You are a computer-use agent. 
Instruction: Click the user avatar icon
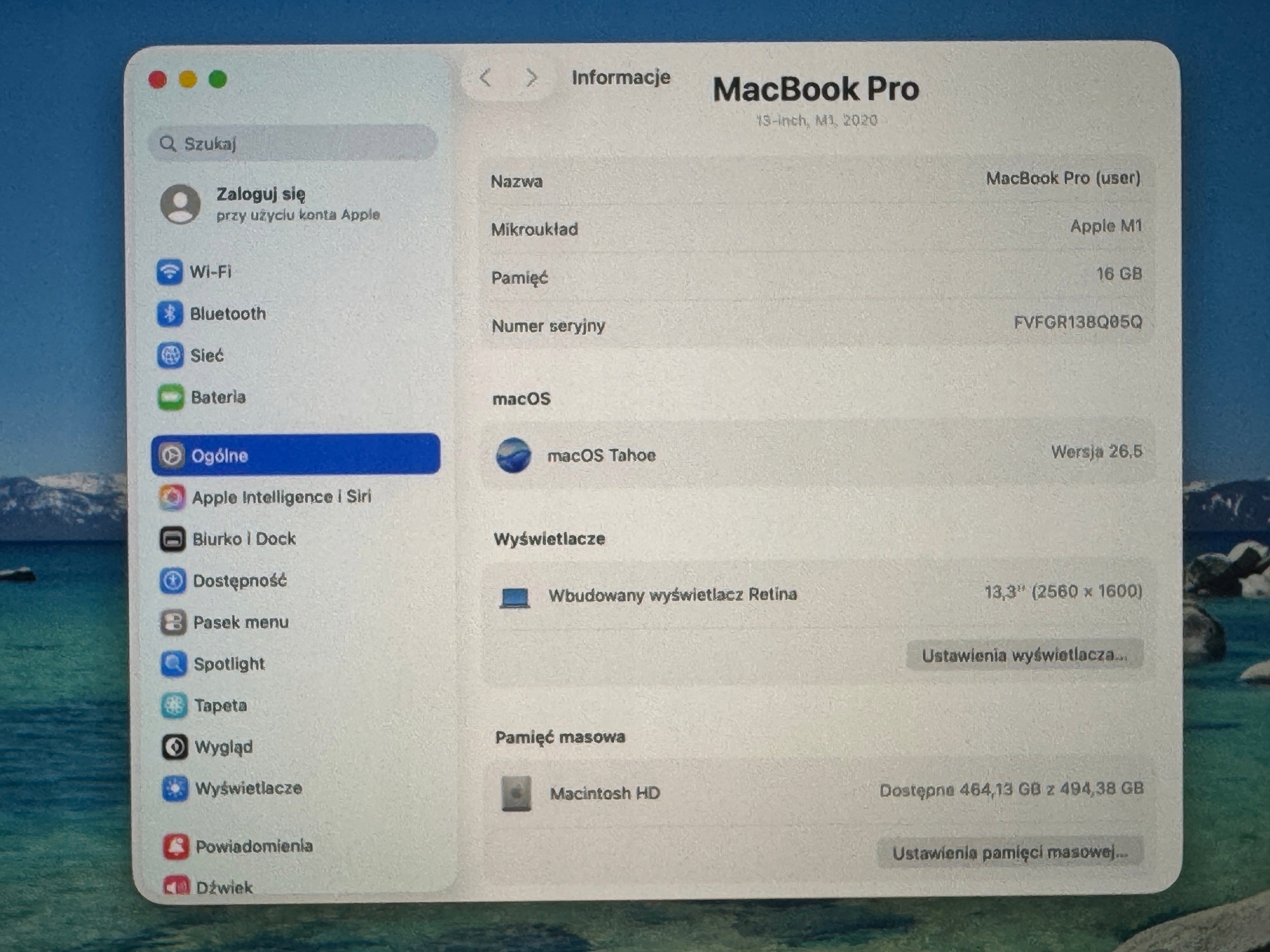pyautogui.click(x=180, y=204)
